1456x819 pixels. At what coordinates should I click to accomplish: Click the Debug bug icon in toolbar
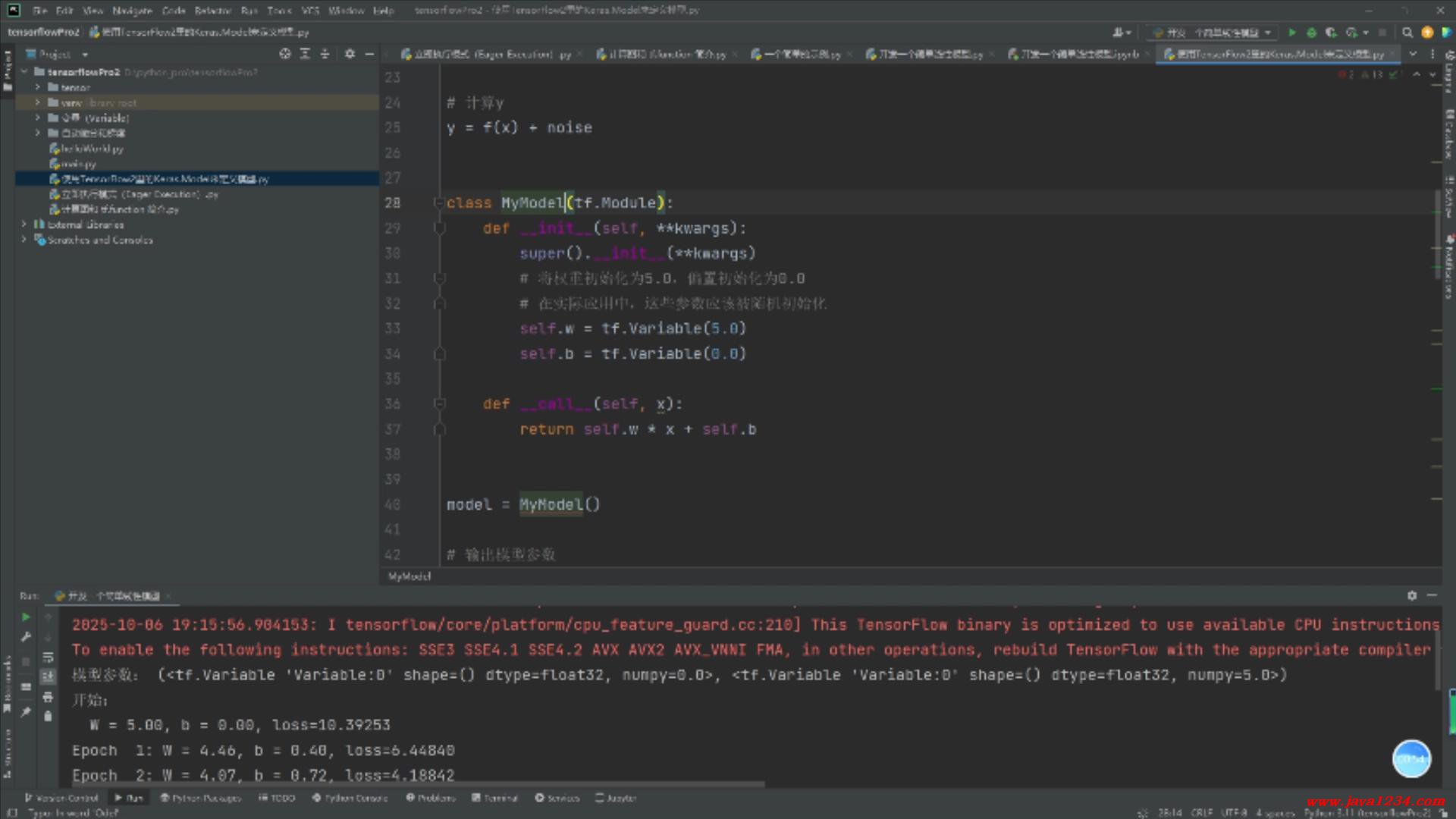(x=1311, y=33)
